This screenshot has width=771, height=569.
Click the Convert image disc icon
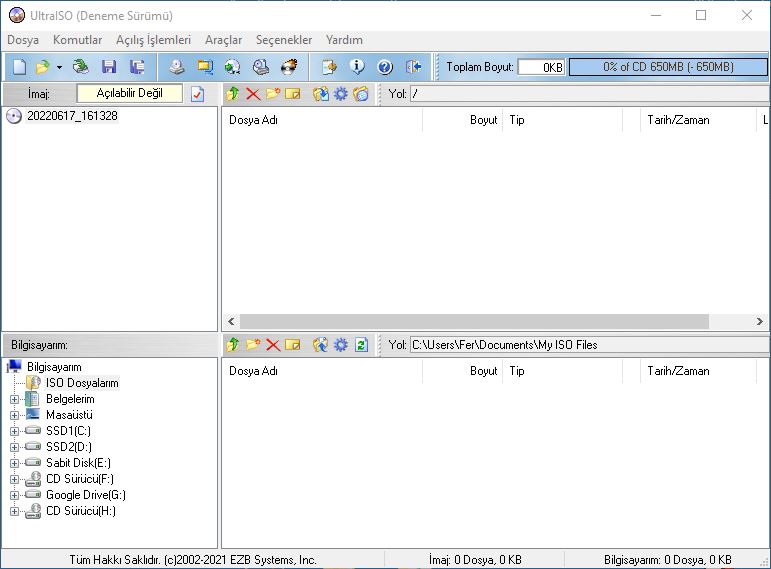pyautogui.click(x=233, y=67)
